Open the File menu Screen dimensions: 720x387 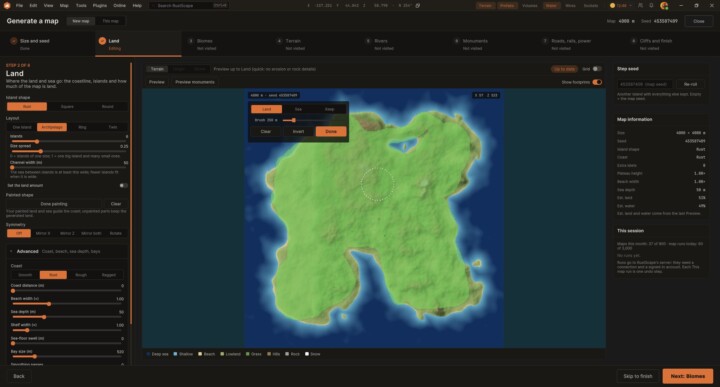[x=19, y=6]
